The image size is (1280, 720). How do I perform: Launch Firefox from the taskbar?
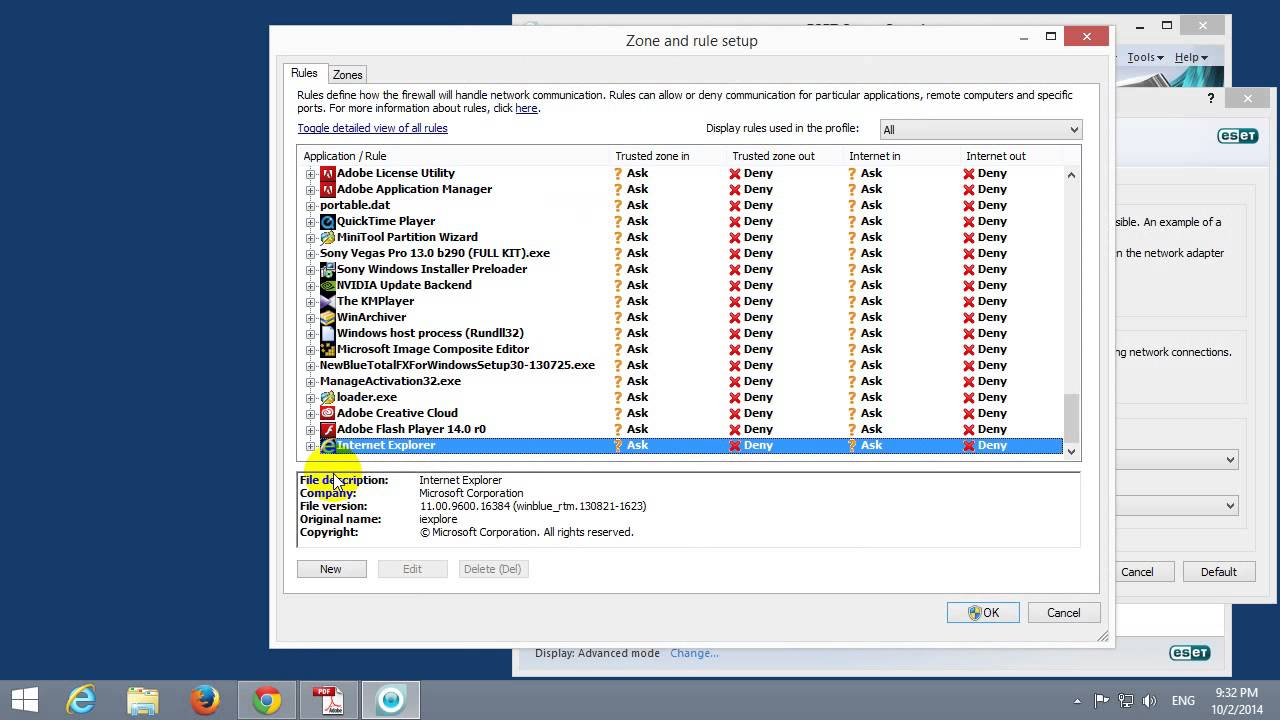[x=204, y=700]
